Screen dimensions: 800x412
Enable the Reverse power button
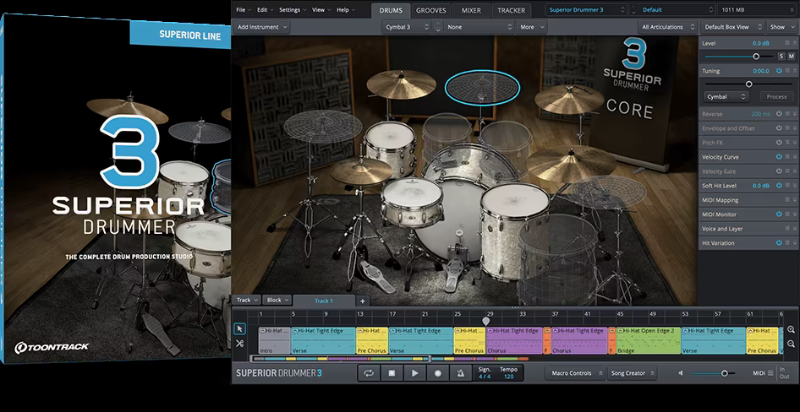pyautogui.click(x=779, y=114)
